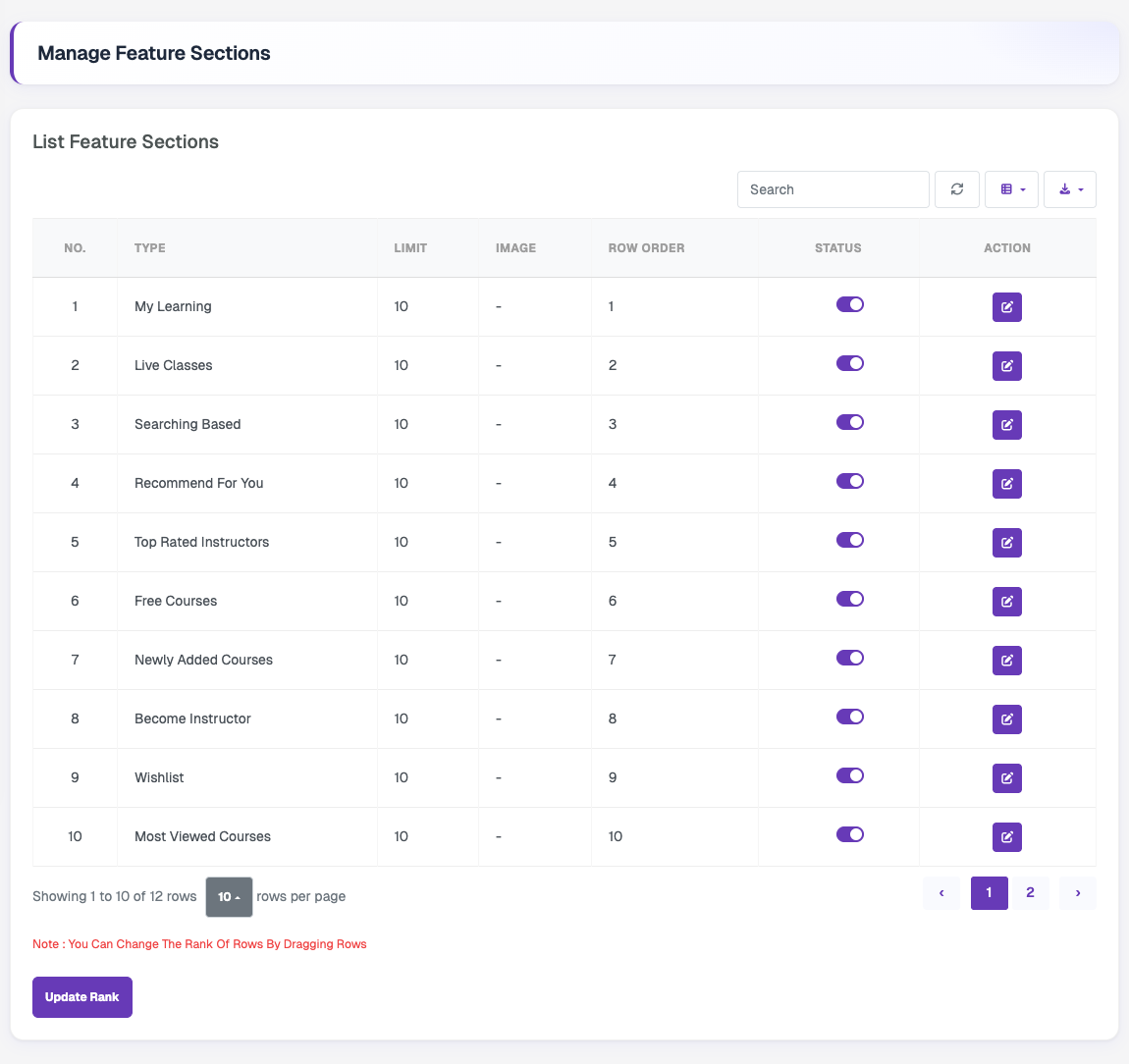Select the 'Top Rated Instructors' cell

click(247, 543)
